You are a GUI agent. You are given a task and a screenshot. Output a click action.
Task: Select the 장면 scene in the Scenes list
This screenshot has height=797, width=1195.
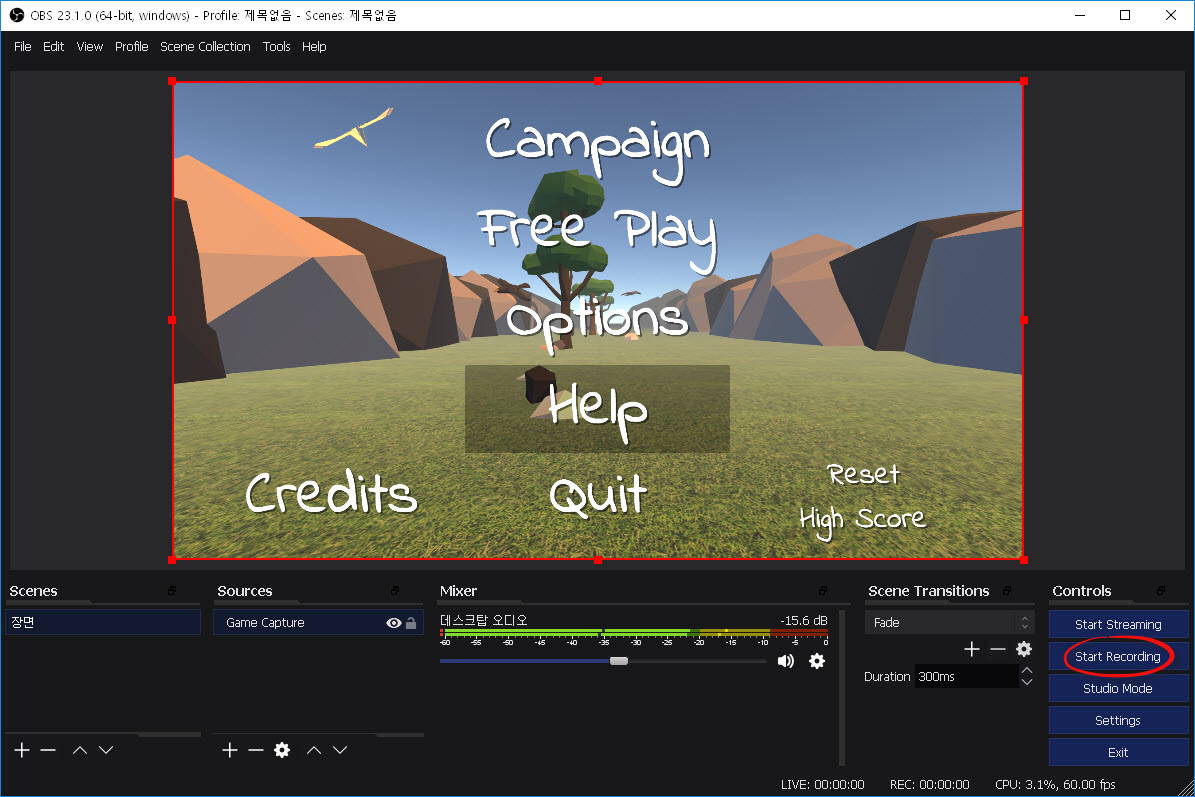point(103,623)
